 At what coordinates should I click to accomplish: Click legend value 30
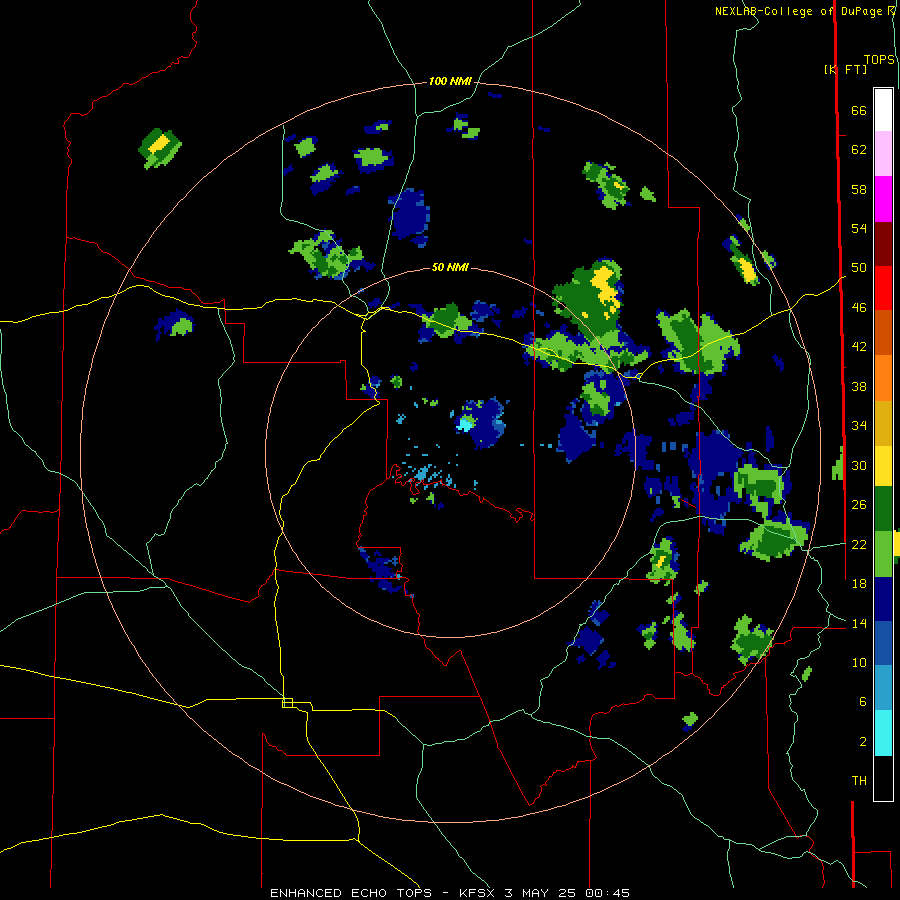tap(859, 465)
